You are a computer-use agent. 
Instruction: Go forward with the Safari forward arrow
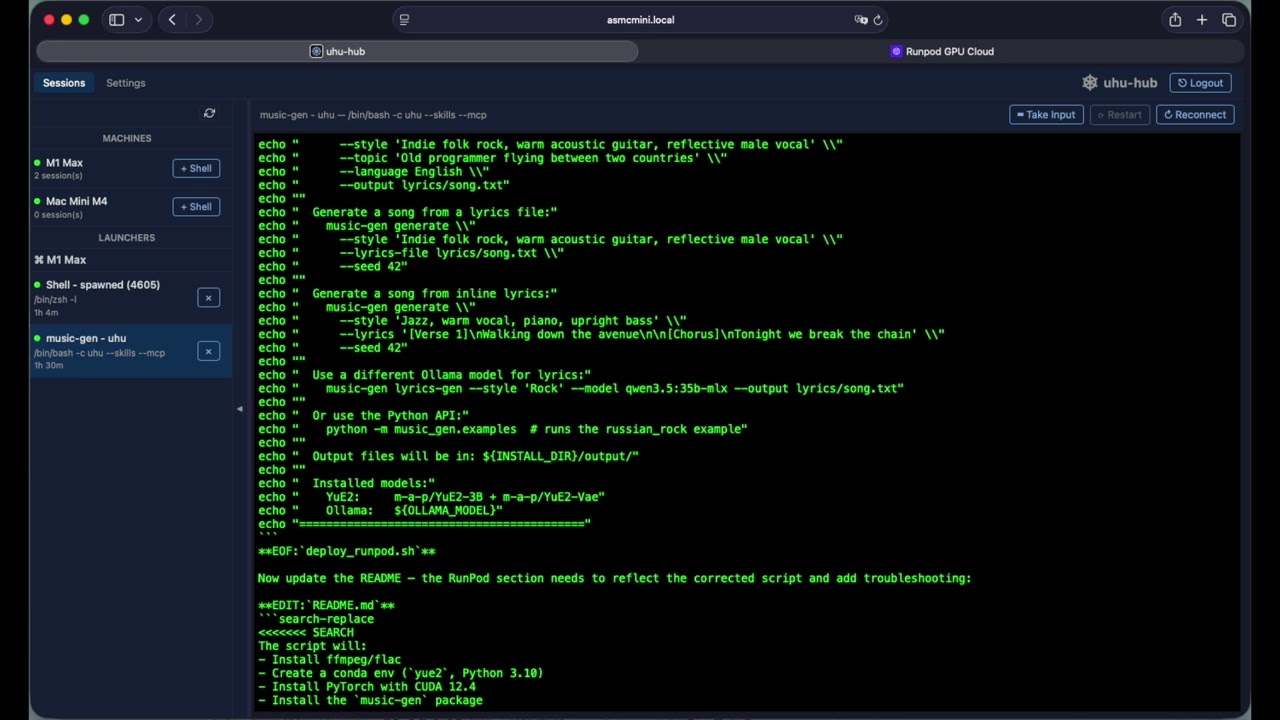pos(198,20)
